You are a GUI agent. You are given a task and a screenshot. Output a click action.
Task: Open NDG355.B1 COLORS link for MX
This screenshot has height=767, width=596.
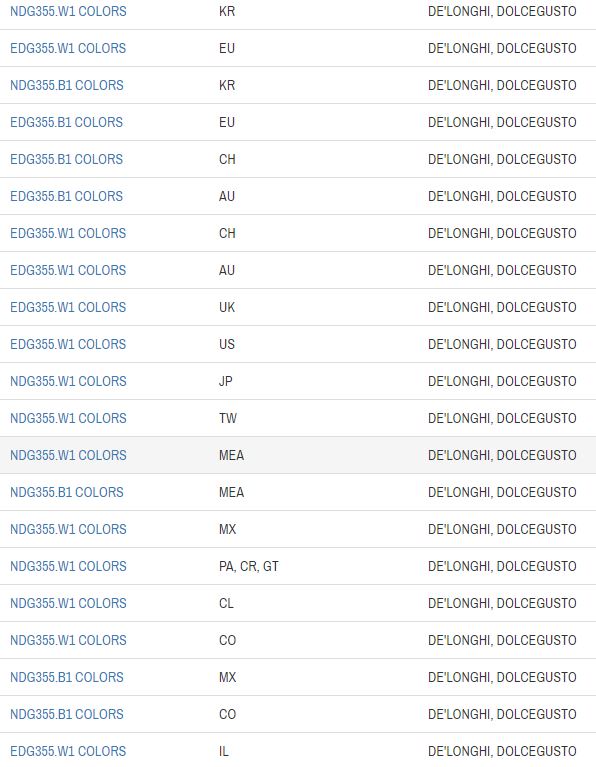coord(67,677)
